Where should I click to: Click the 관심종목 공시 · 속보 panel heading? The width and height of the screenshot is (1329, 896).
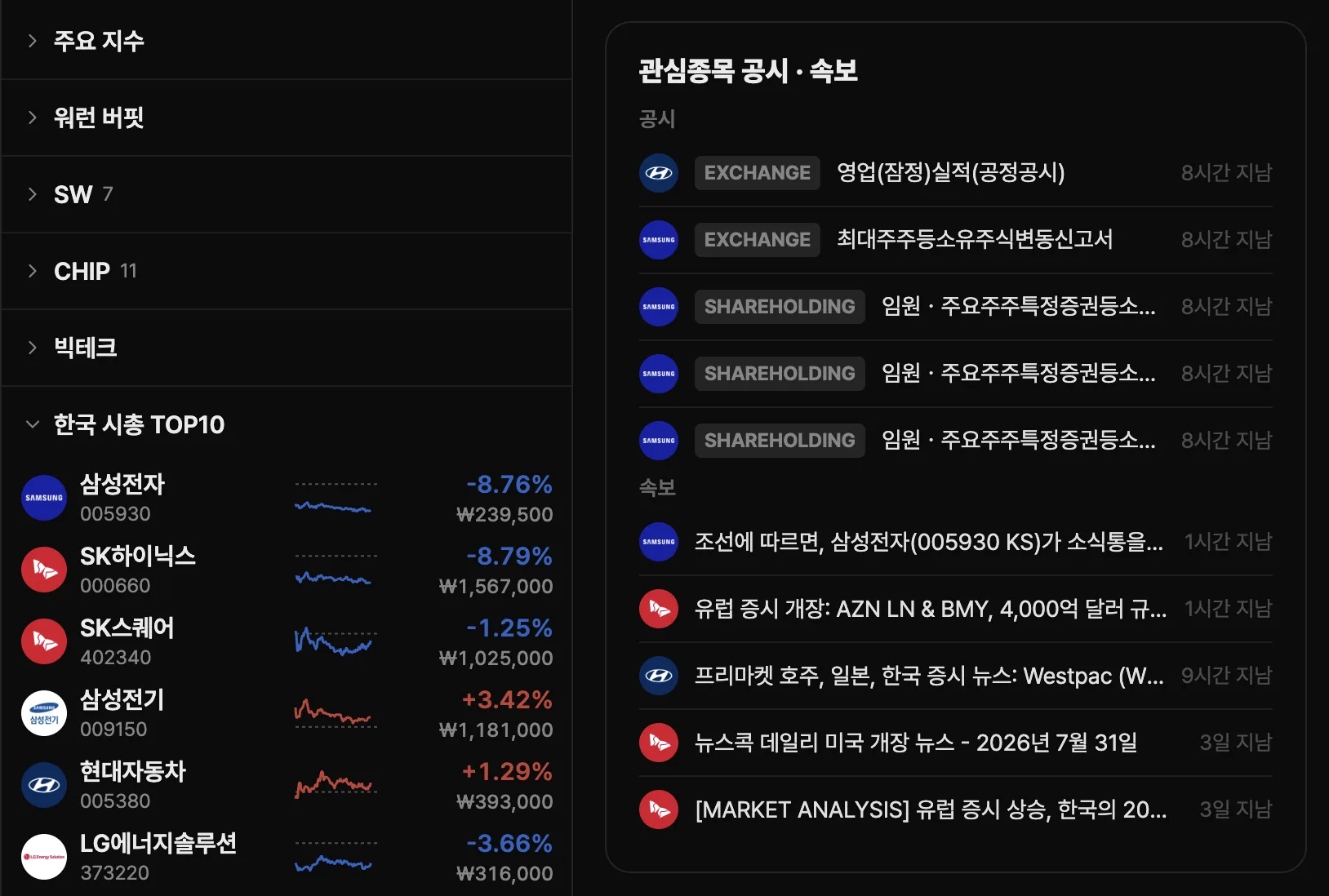[x=748, y=71]
